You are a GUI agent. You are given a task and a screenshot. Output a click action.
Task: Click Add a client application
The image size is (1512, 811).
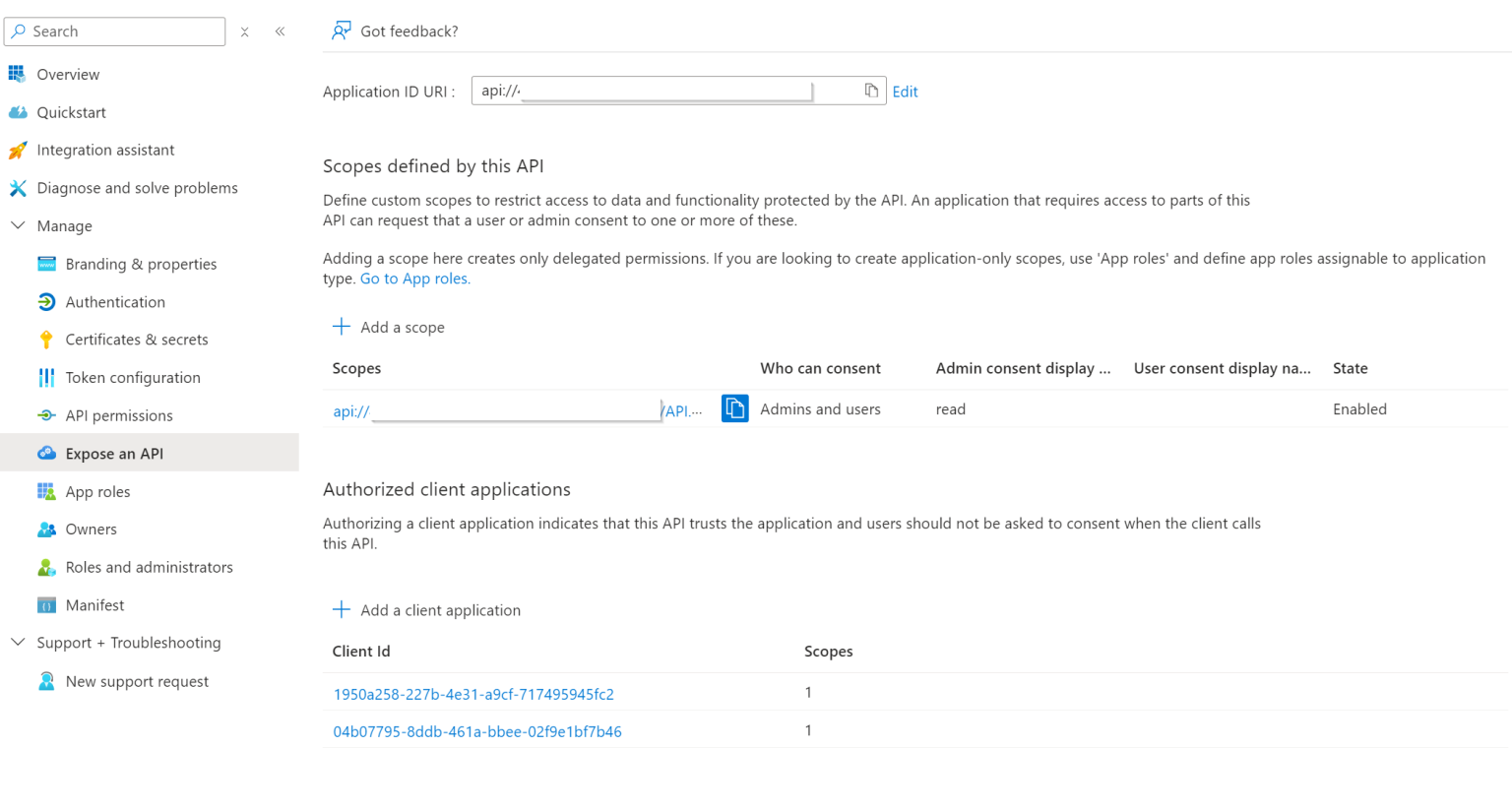pos(426,609)
